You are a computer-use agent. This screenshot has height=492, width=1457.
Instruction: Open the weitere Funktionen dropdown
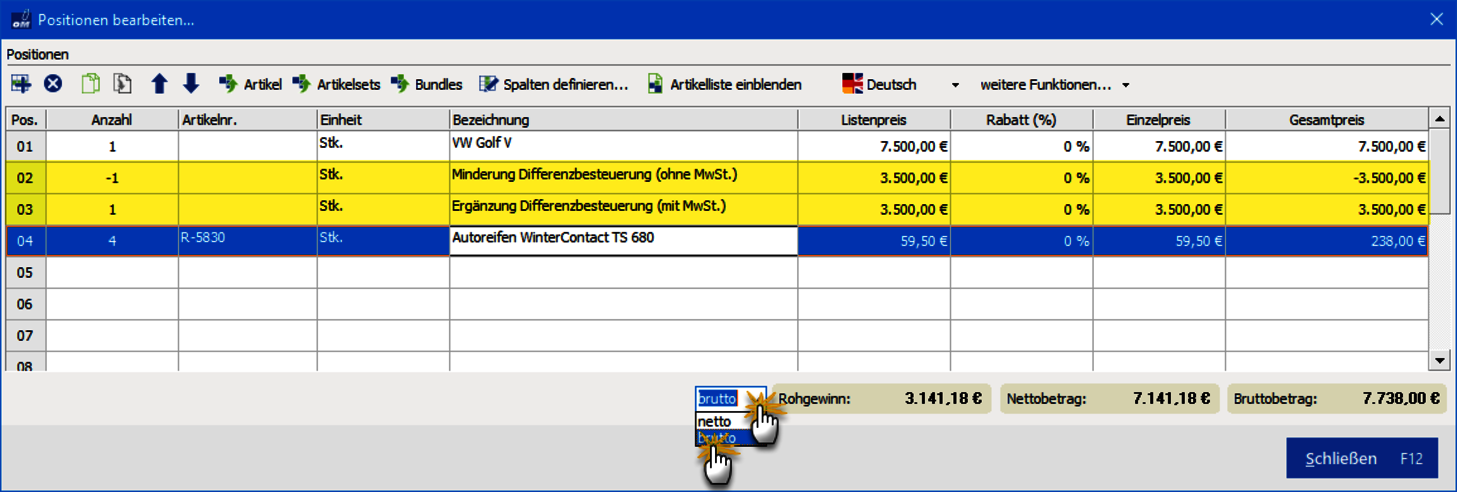(1055, 85)
